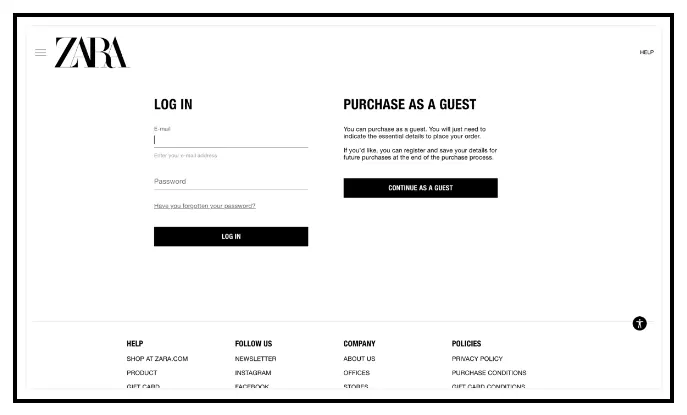Open the Privacy Policy link

477,358
